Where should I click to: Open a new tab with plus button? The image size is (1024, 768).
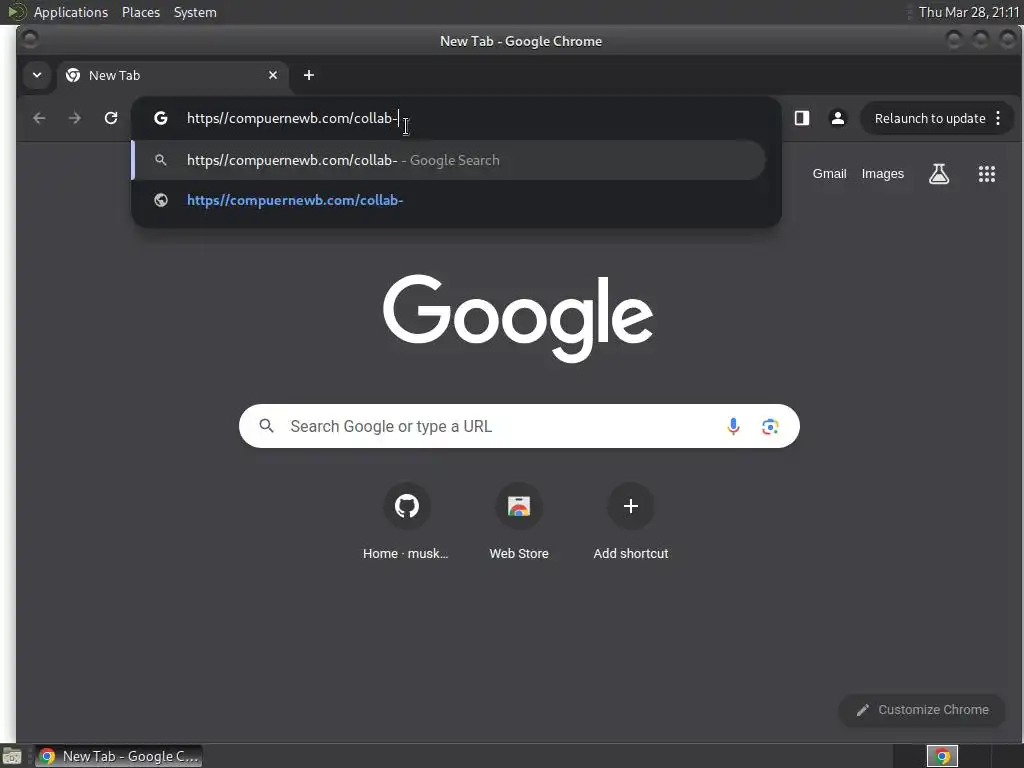pos(309,75)
